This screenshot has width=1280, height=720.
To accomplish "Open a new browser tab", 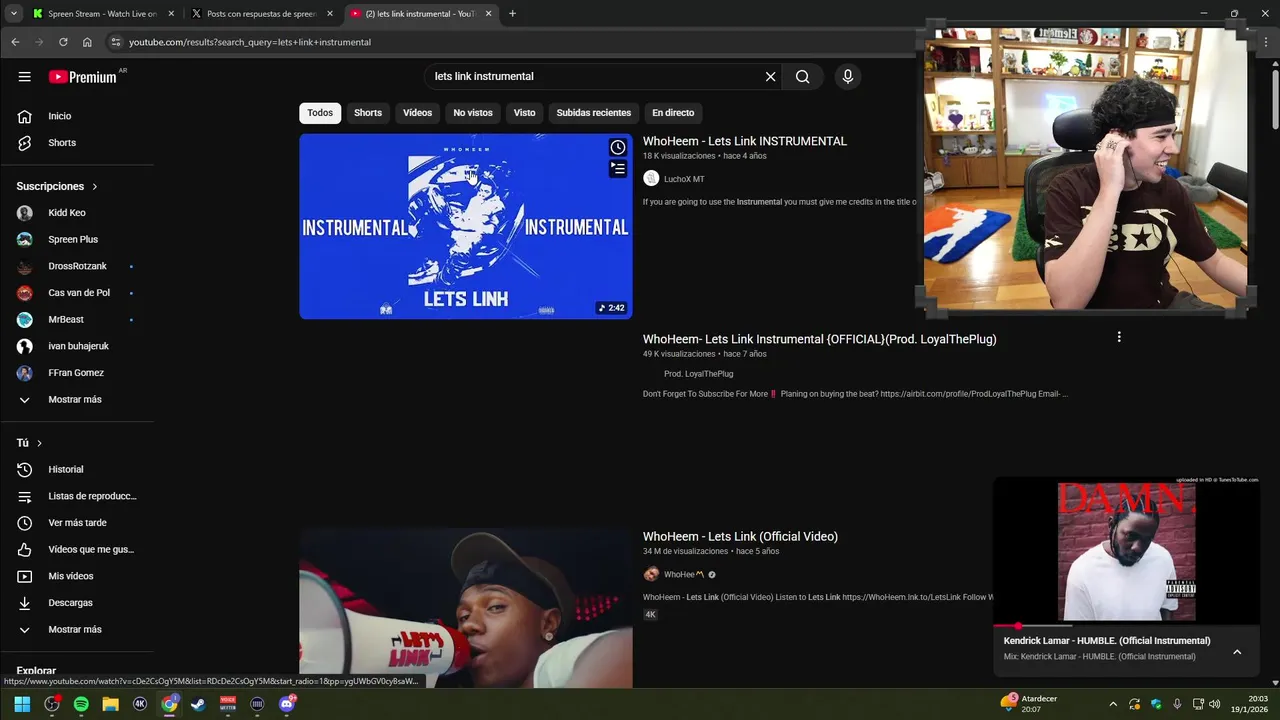I will (512, 14).
